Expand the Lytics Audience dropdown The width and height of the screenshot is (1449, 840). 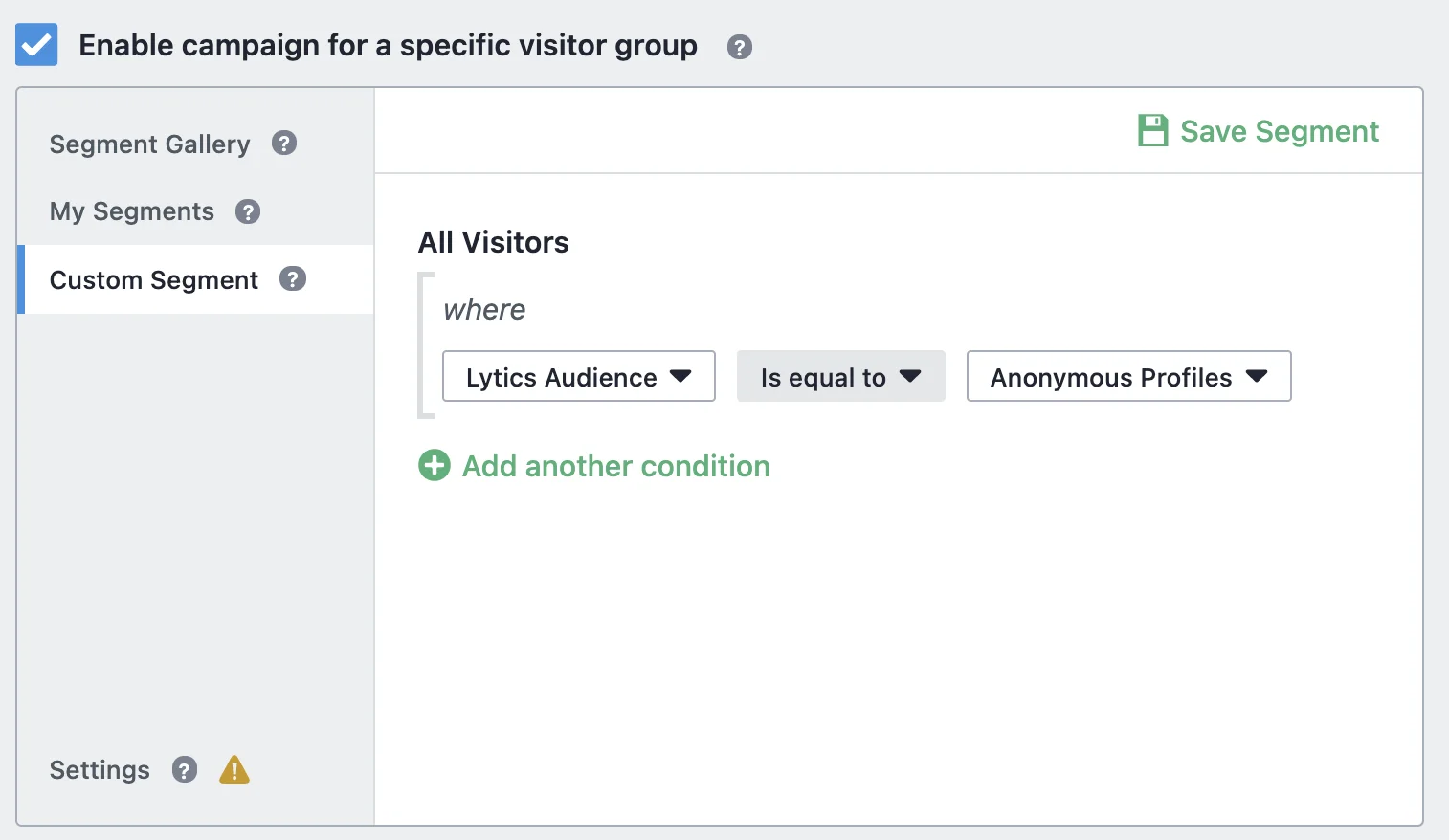pyautogui.click(x=578, y=377)
